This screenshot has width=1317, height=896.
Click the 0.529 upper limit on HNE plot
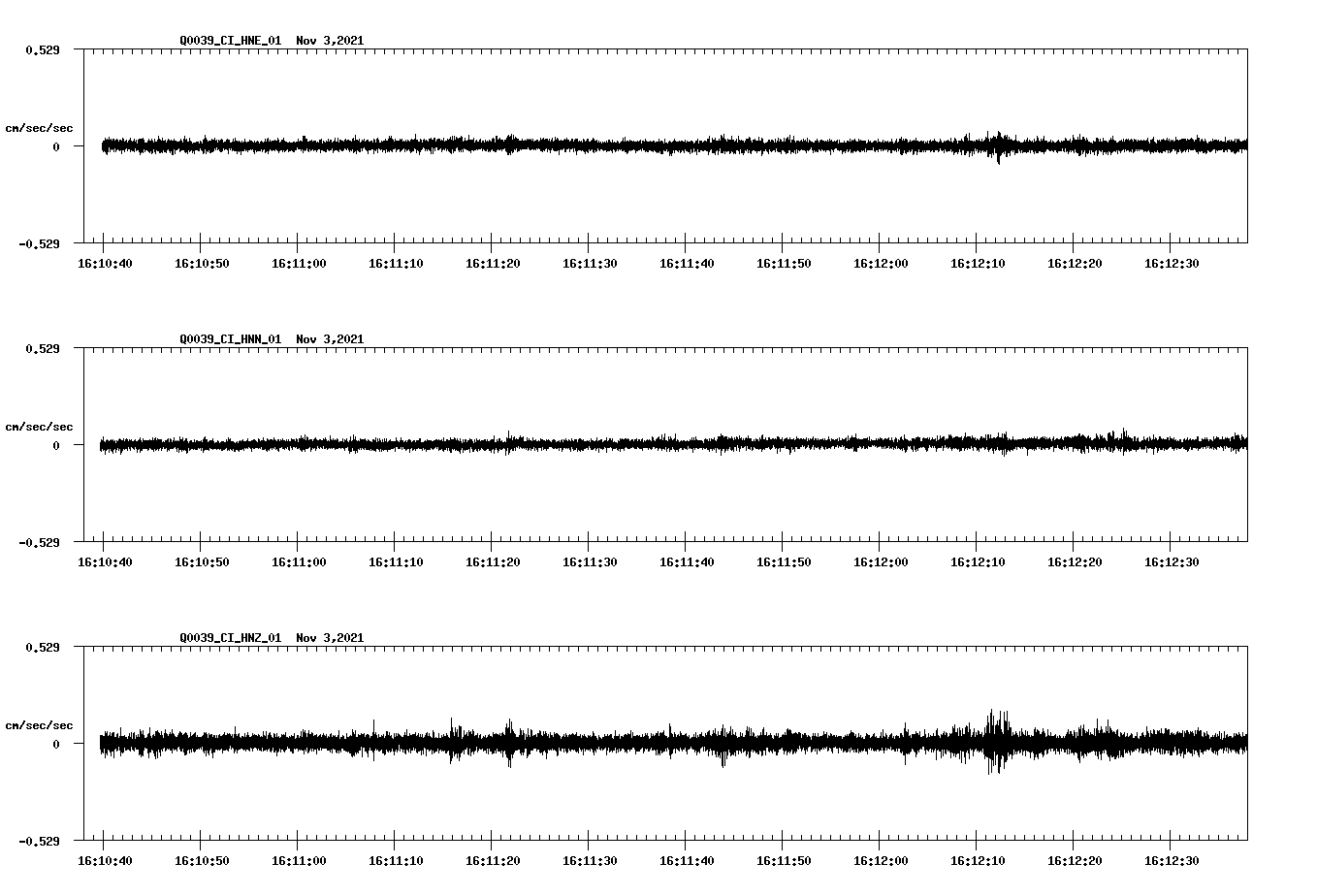point(41,49)
